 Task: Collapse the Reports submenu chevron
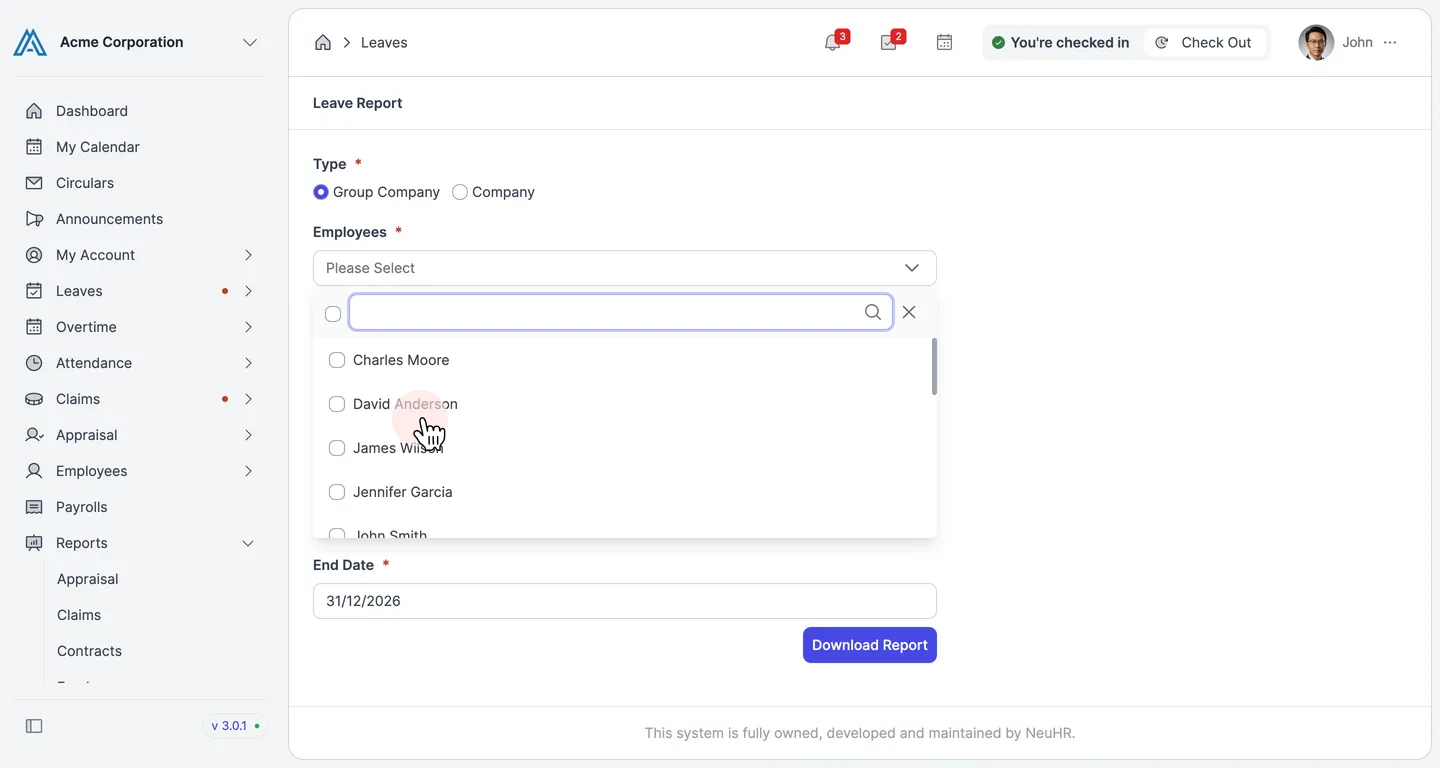[x=248, y=543]
